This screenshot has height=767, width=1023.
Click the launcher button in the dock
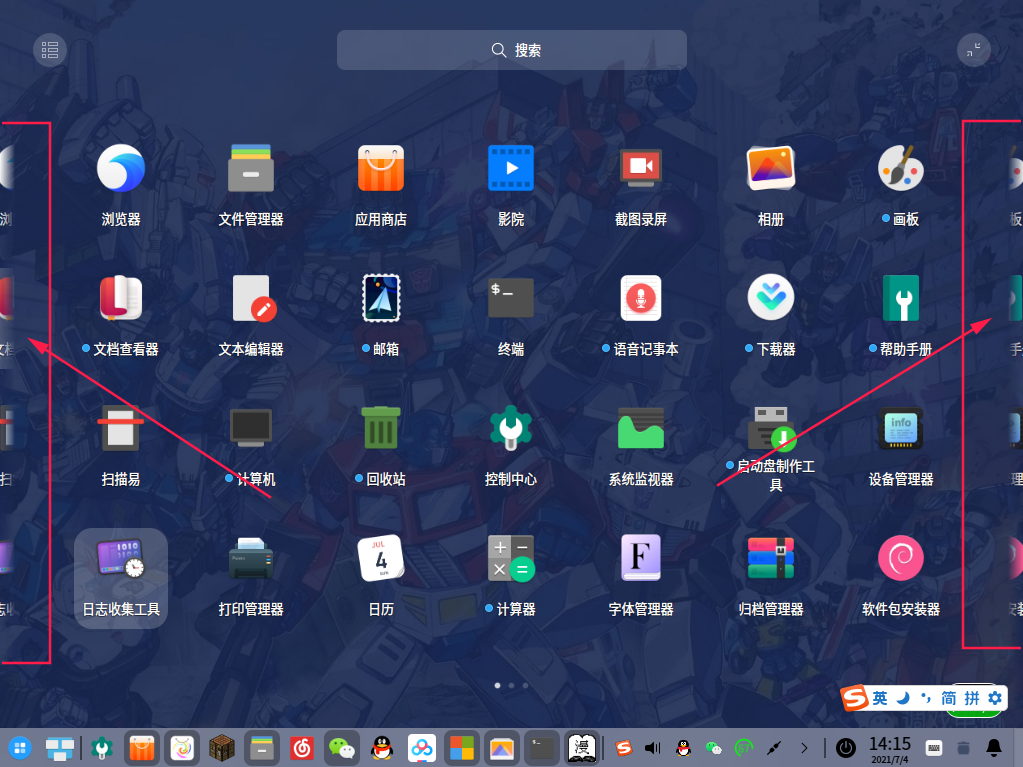click(x=20, y=748)
